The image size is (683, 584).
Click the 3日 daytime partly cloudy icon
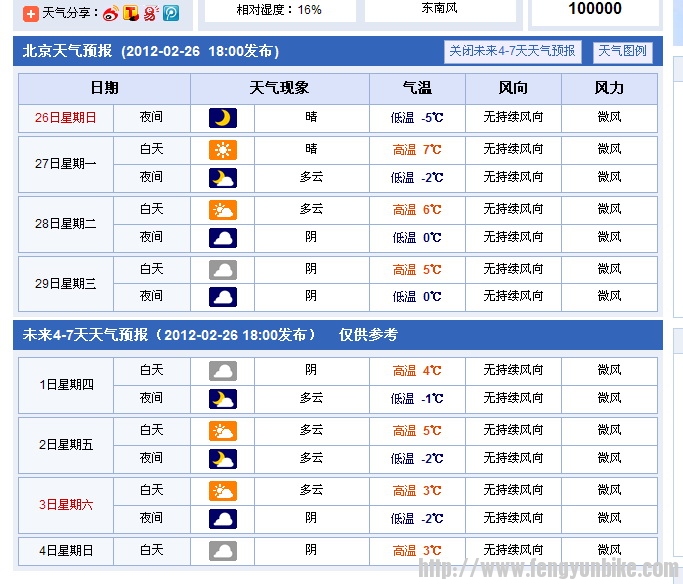pos(223,491)
